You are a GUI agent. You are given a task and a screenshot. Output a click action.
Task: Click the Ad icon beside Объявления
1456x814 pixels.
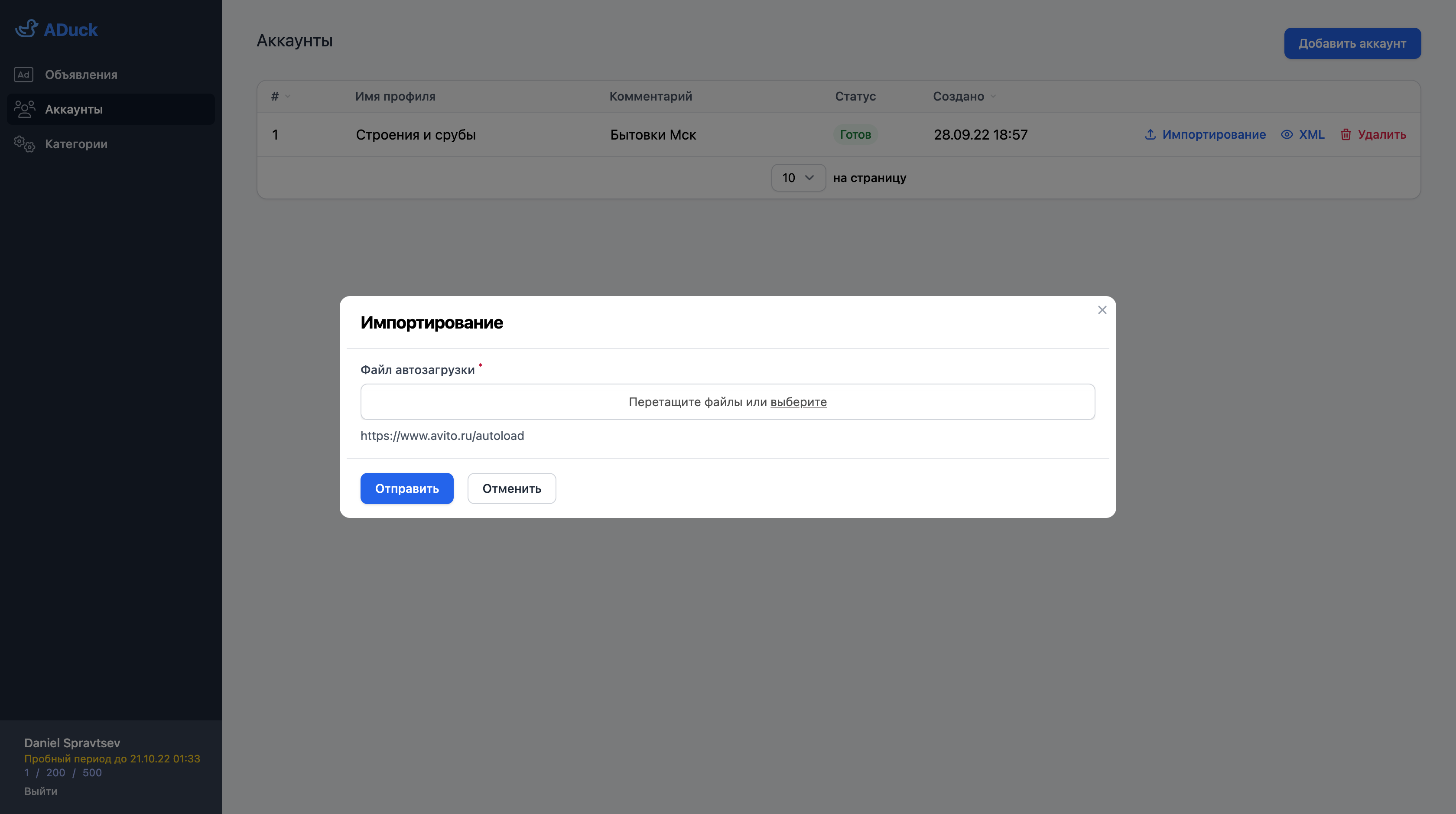click(24, 75)
